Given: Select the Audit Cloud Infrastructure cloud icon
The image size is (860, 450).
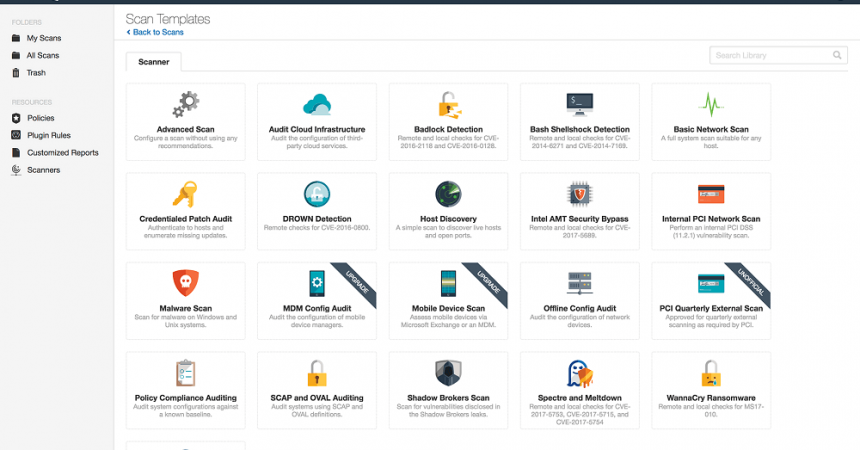Looking at the screenshot, I should 316,105.
